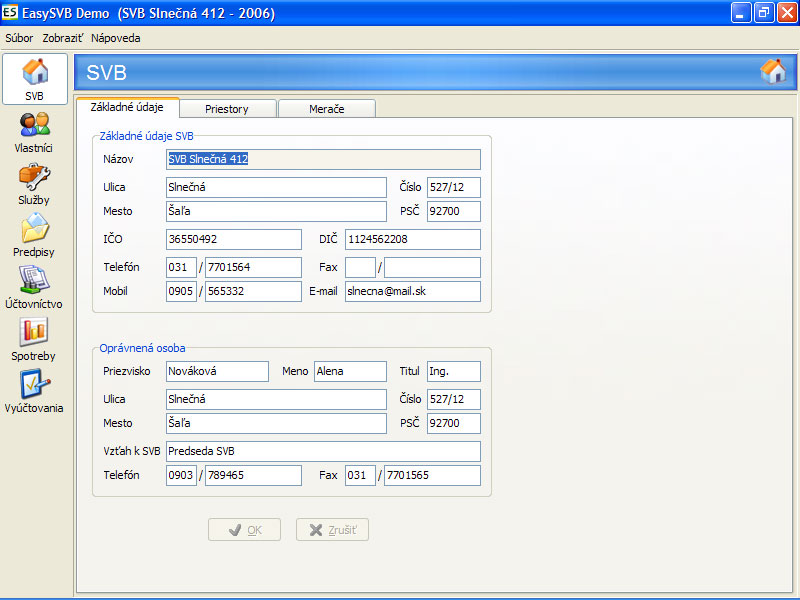The width and height of the screenshot is (800, 600).
Task: Open the Služby services section
Action: (x=34, y=185)
